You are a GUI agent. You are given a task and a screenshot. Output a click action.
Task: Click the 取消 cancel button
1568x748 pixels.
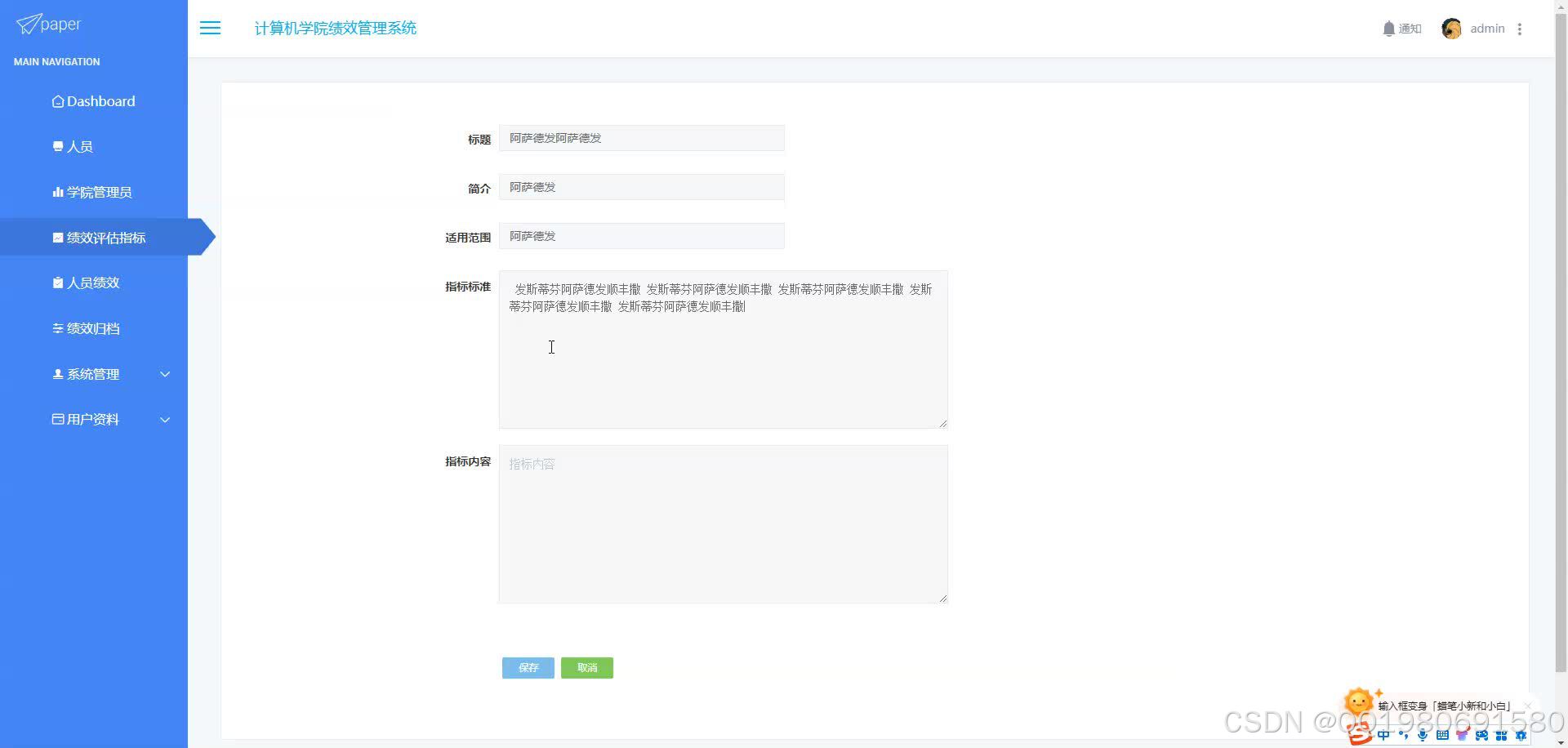[x=587, y=668]
